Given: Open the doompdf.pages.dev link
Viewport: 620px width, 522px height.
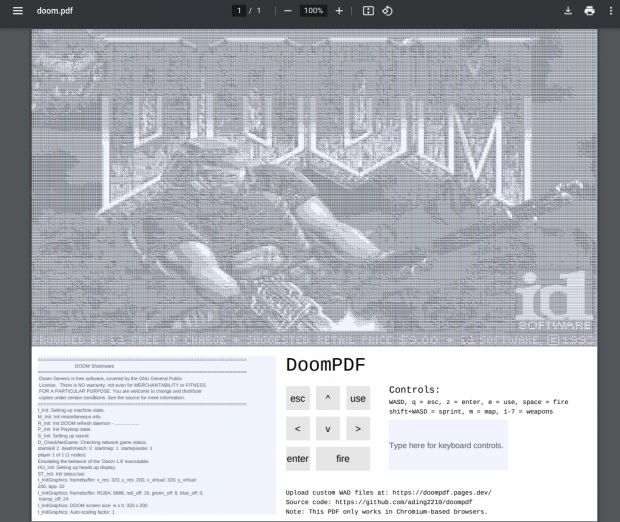Looking at the screenshot, I should pyautogui.click(x=442, y=493).
